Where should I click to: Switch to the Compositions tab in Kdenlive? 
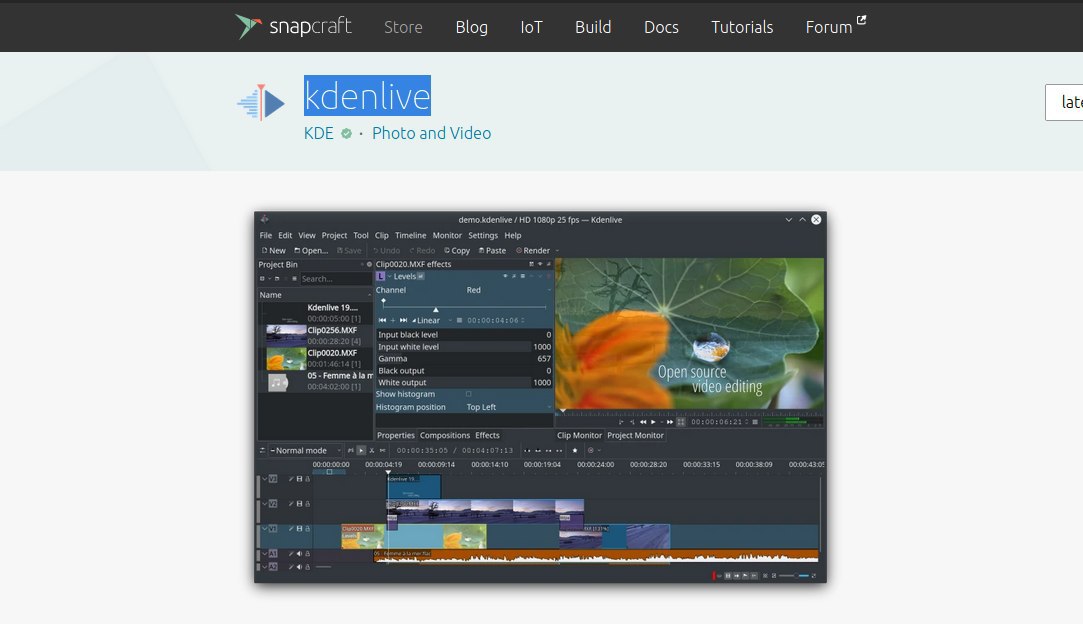(445, 435)
